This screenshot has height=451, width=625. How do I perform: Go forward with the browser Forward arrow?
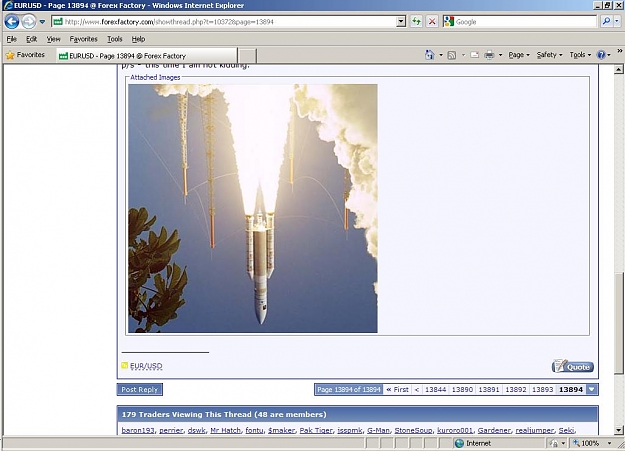[x=28, y=22]
